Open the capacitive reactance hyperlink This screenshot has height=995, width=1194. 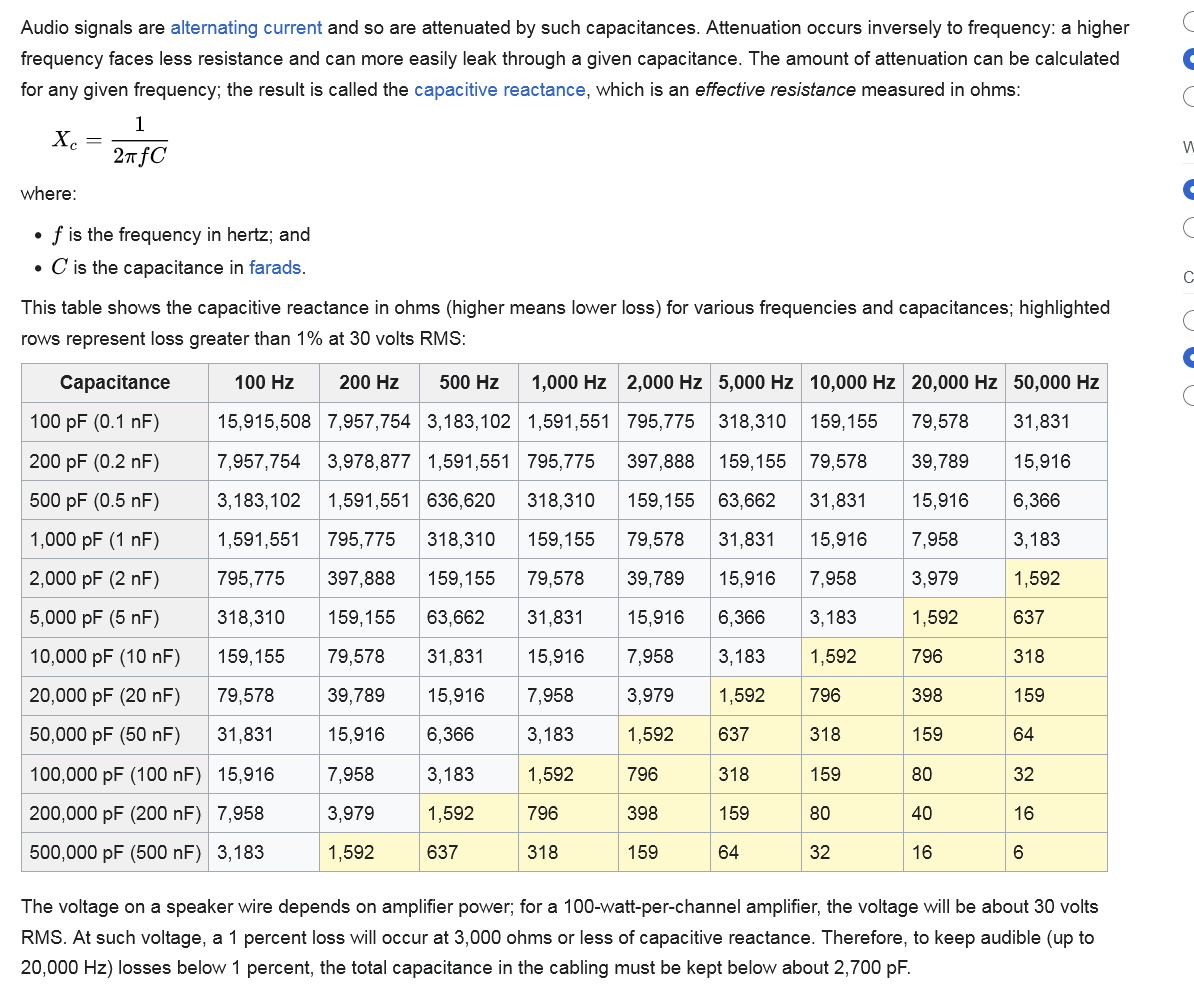(499, 90)
